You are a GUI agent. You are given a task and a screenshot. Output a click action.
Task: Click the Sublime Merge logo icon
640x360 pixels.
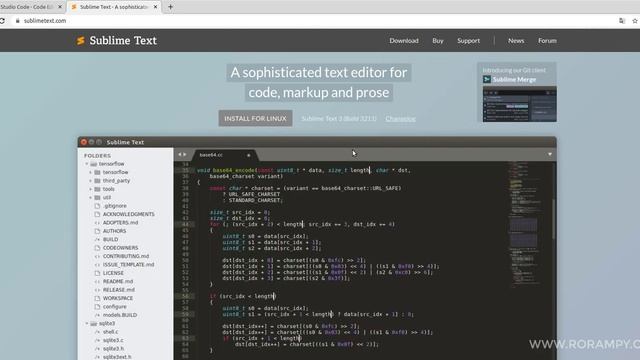coord(487,79)
